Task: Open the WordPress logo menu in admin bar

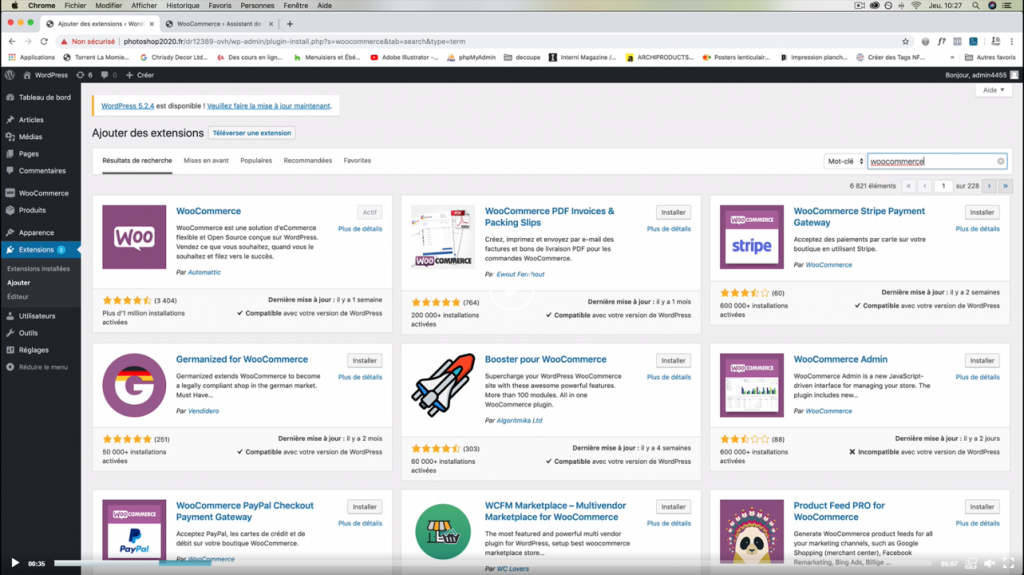Action: [x=10, y=75]
